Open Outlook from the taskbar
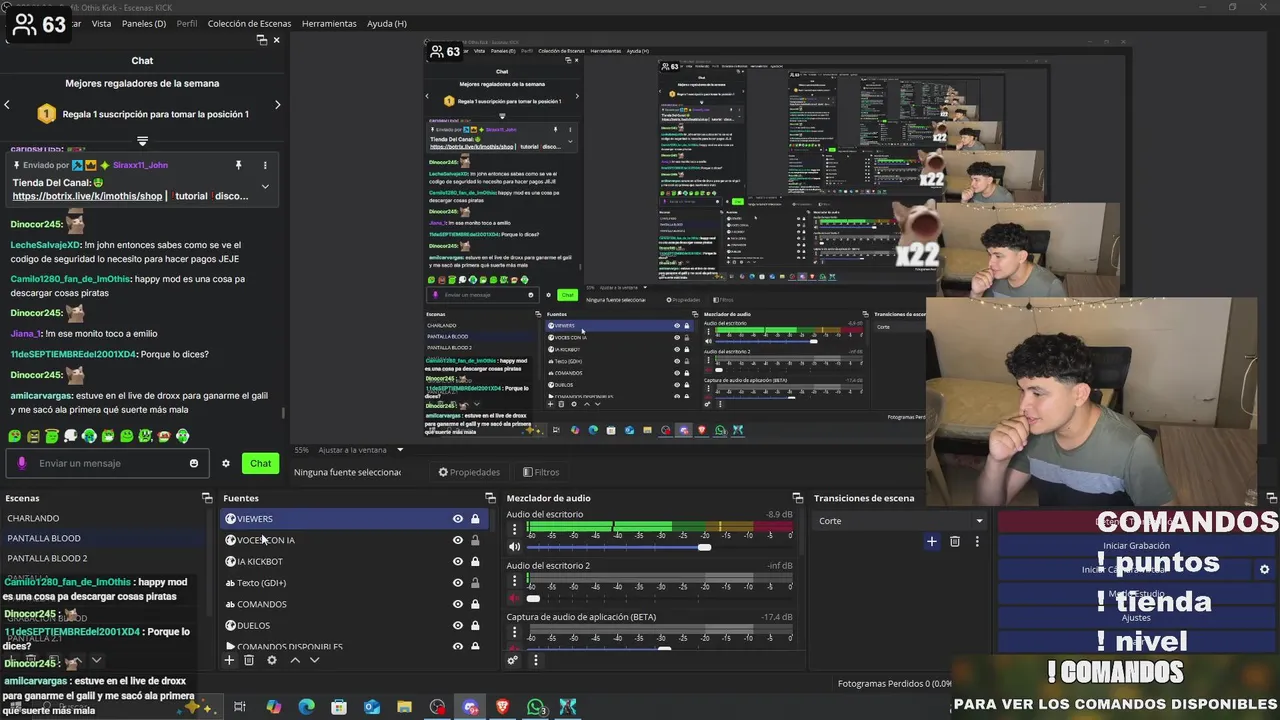Image resolution: width=1280 pixels, height=720 pixels. (372, 707)
